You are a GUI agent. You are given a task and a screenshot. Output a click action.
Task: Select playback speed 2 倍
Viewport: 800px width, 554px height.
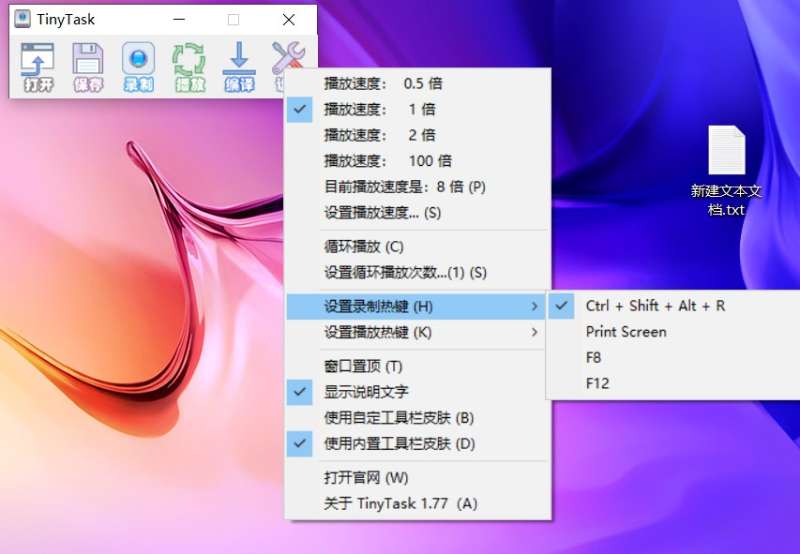(417, 135)
